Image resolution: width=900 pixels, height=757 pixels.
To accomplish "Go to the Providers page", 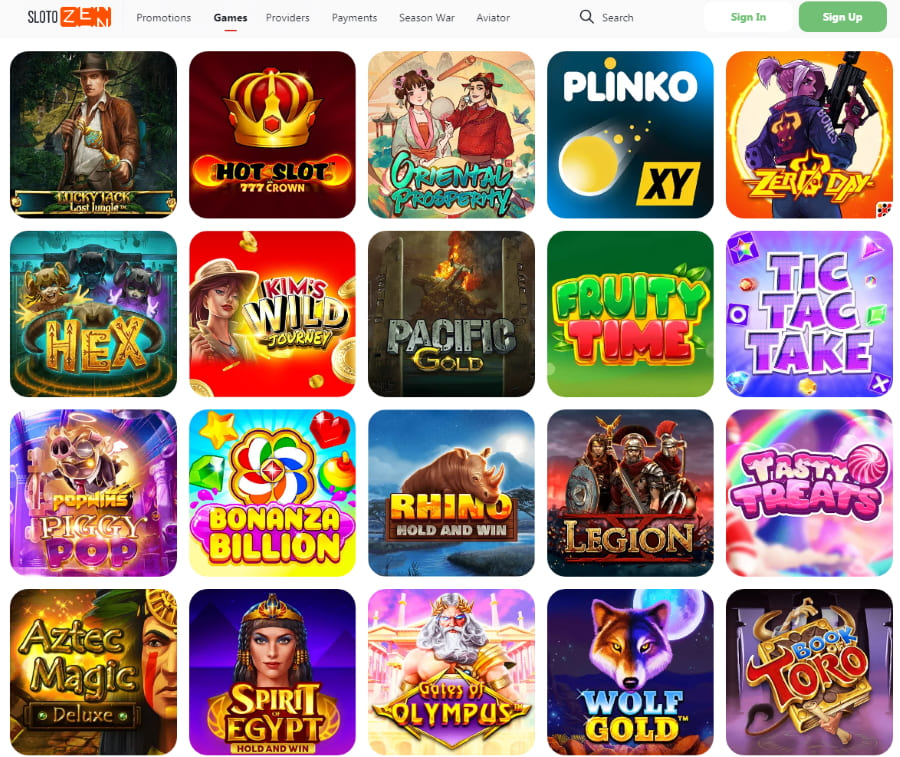I will [288, 18].
